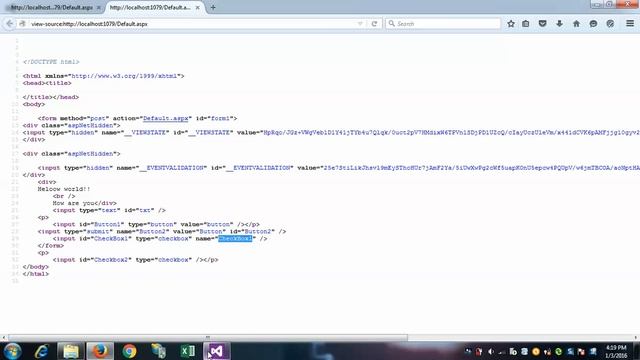Switch to Firefox in the taskbar
The height and width of the screenshot is (360, 640).
[x=100, y=351]
